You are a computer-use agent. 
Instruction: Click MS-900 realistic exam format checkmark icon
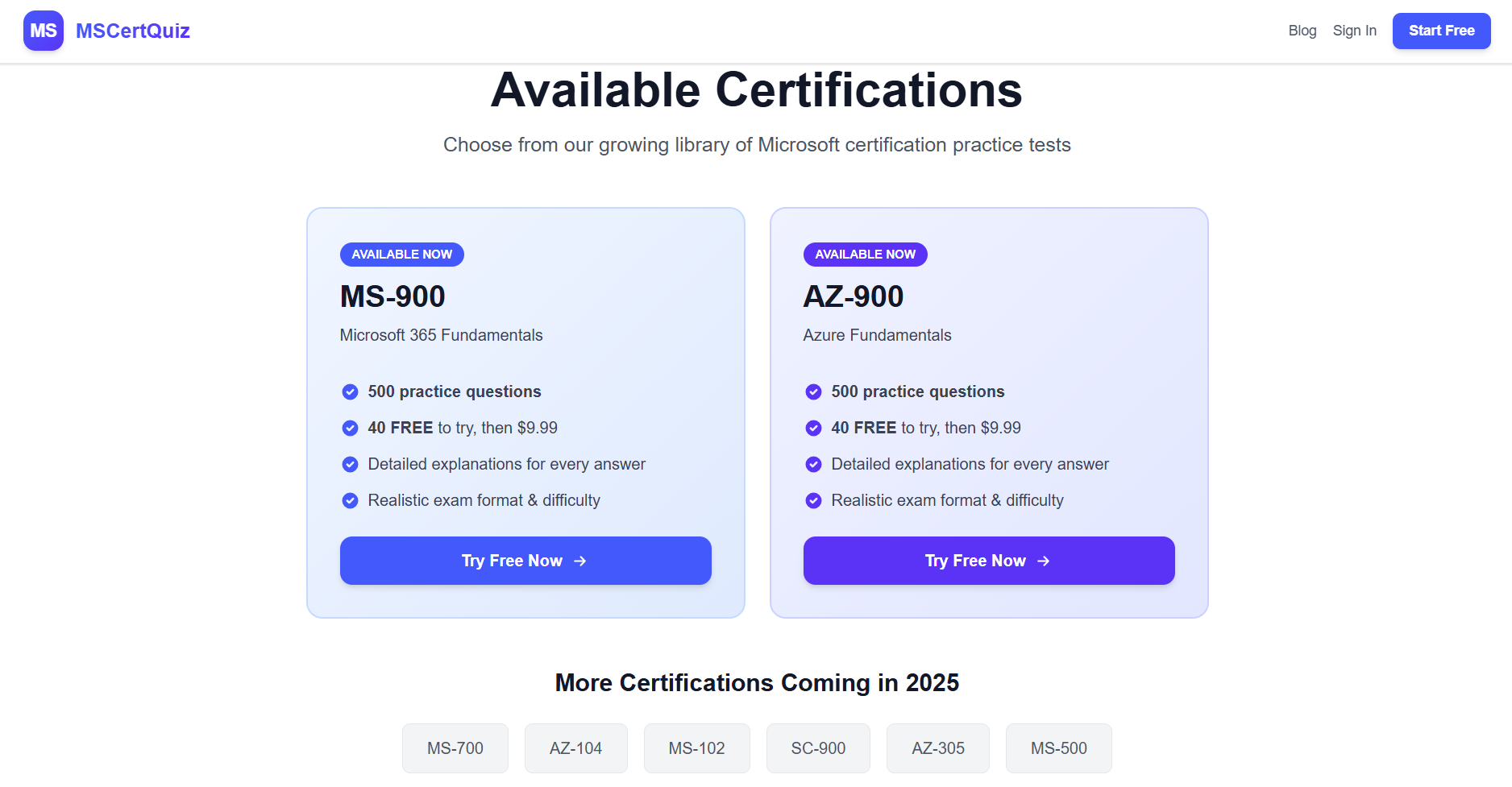tap(350, 501)
